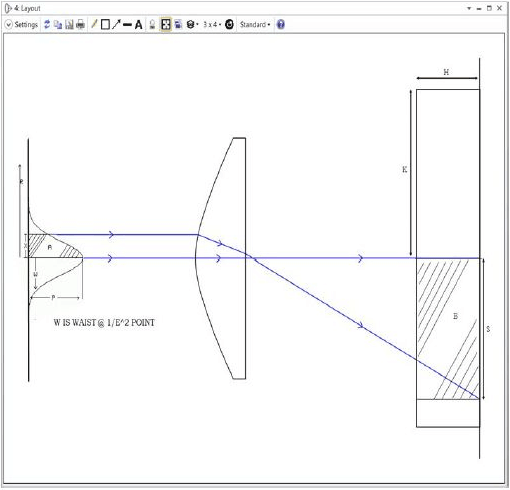This screenshot has height=490, width=510.
Task: Open the window options down-arrow menu
Action: click(469, 8)
